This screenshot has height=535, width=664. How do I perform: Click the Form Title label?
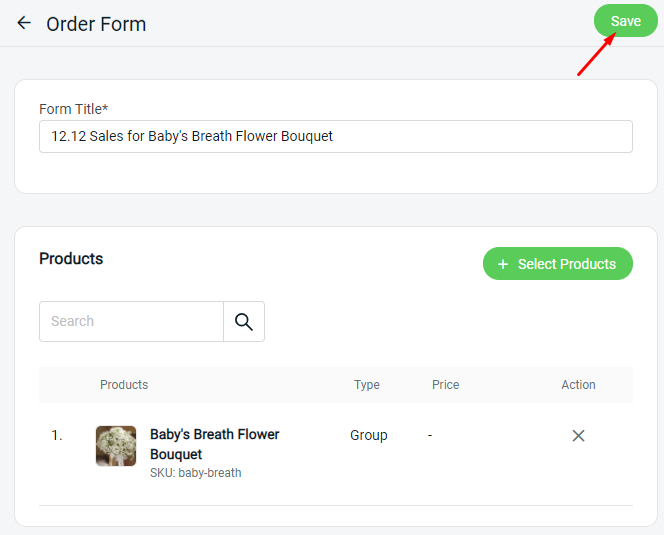73,108
